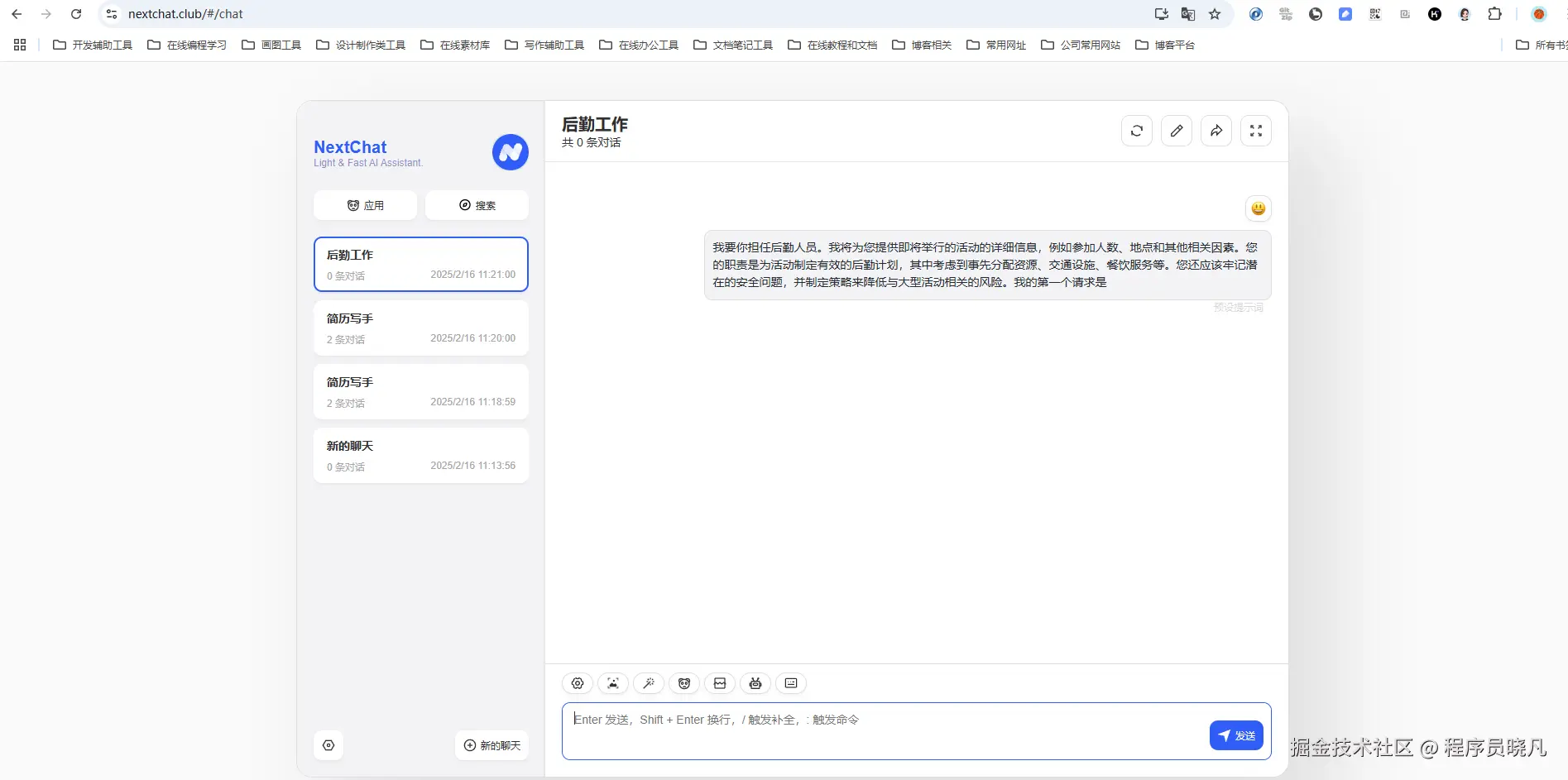
Task: Click the keyboard shortcuts icon in toolbar
Action: (790, 683)
